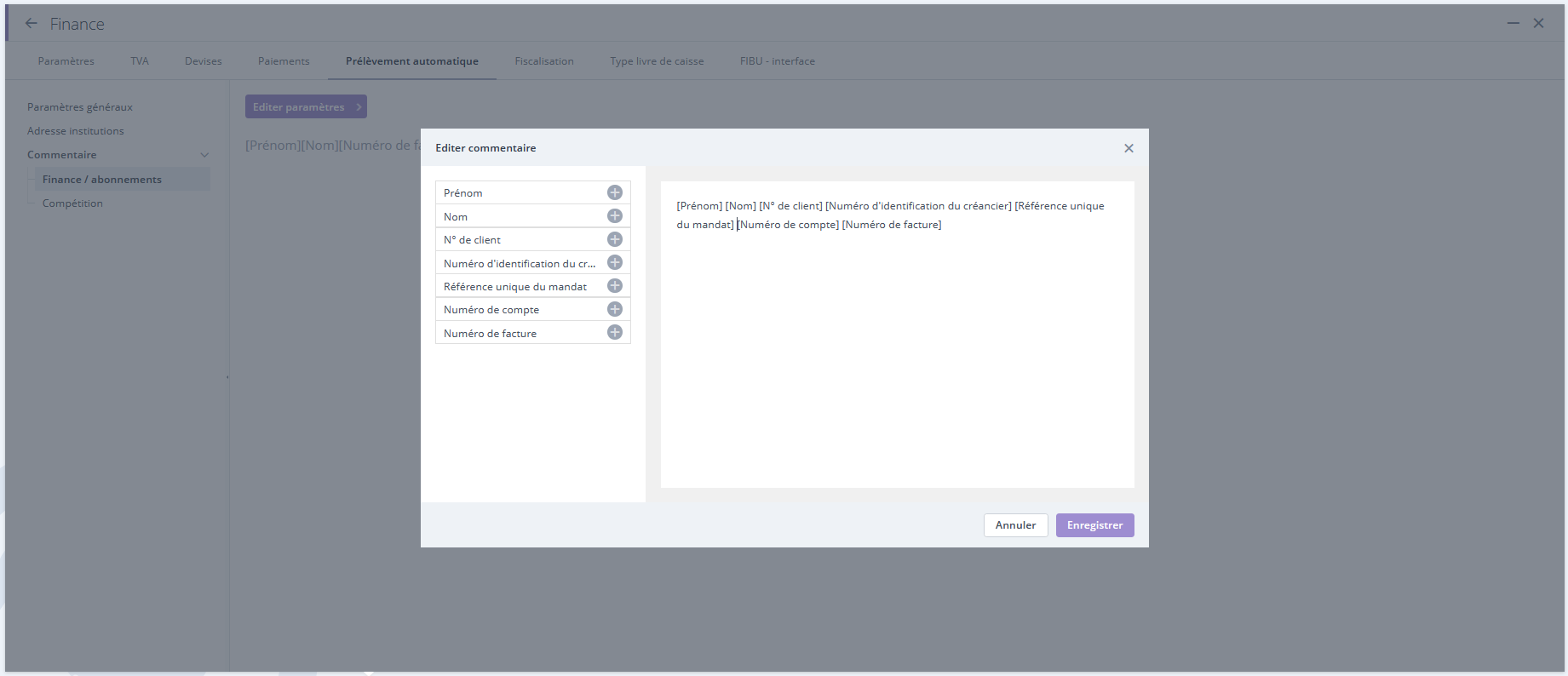Image resolution: width=1568 pixels, height=676 pixels.
Task: Cancel with the Annuler button
Action: pyautogui.click(x=1015, y=525)
